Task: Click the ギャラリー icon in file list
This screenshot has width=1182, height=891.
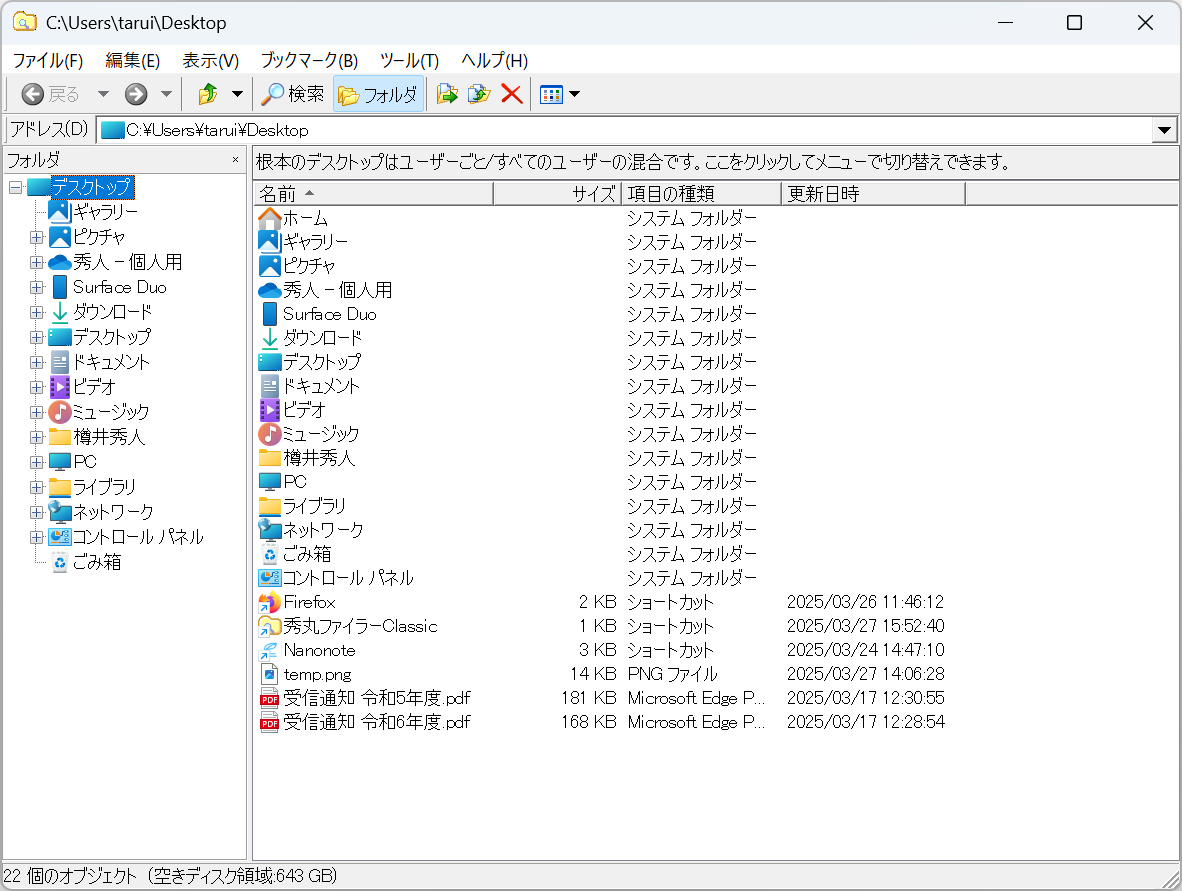Action: point(269,242)
